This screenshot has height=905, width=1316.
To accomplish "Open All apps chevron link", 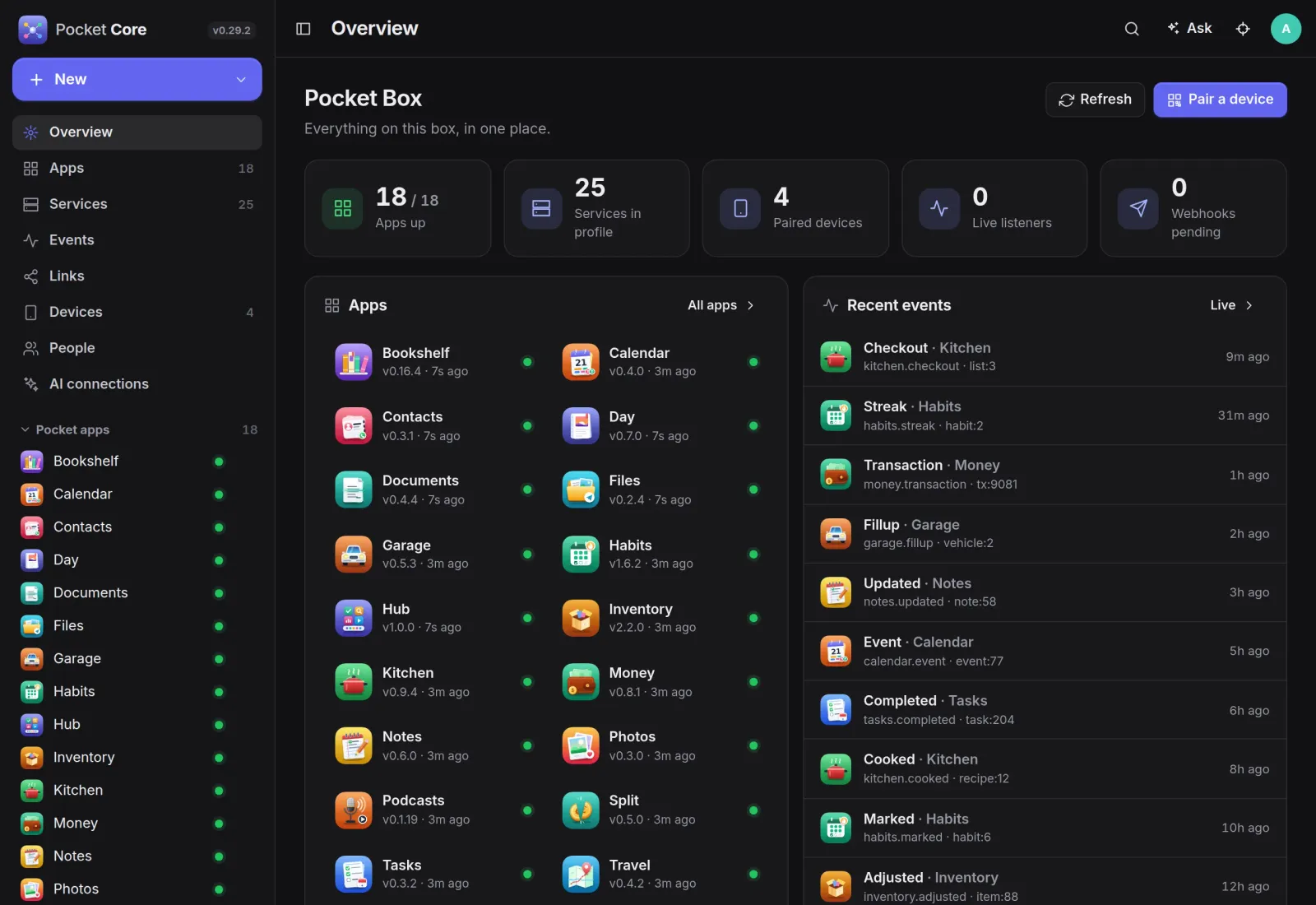I will coord(721,305).
